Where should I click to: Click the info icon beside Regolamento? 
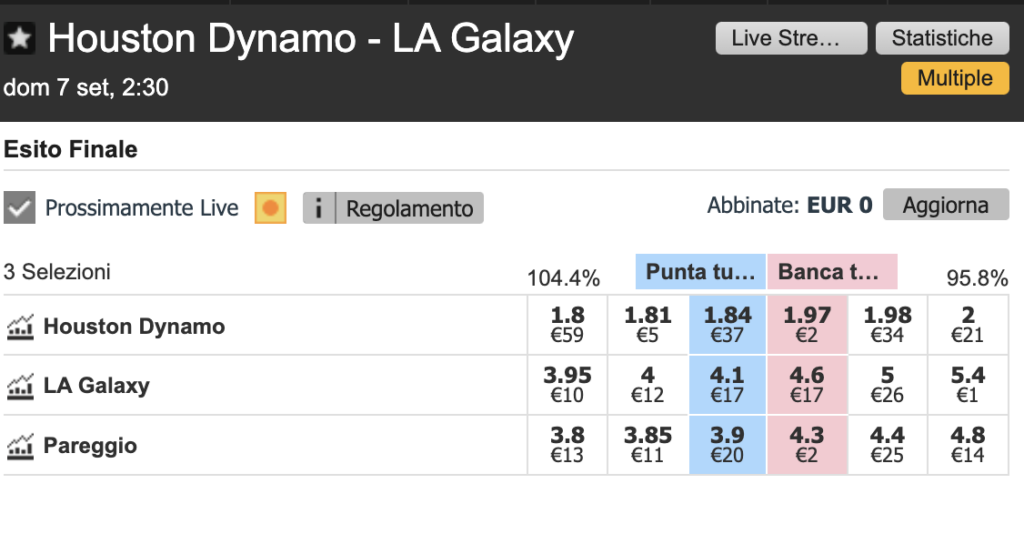click(x=319, y=208)
